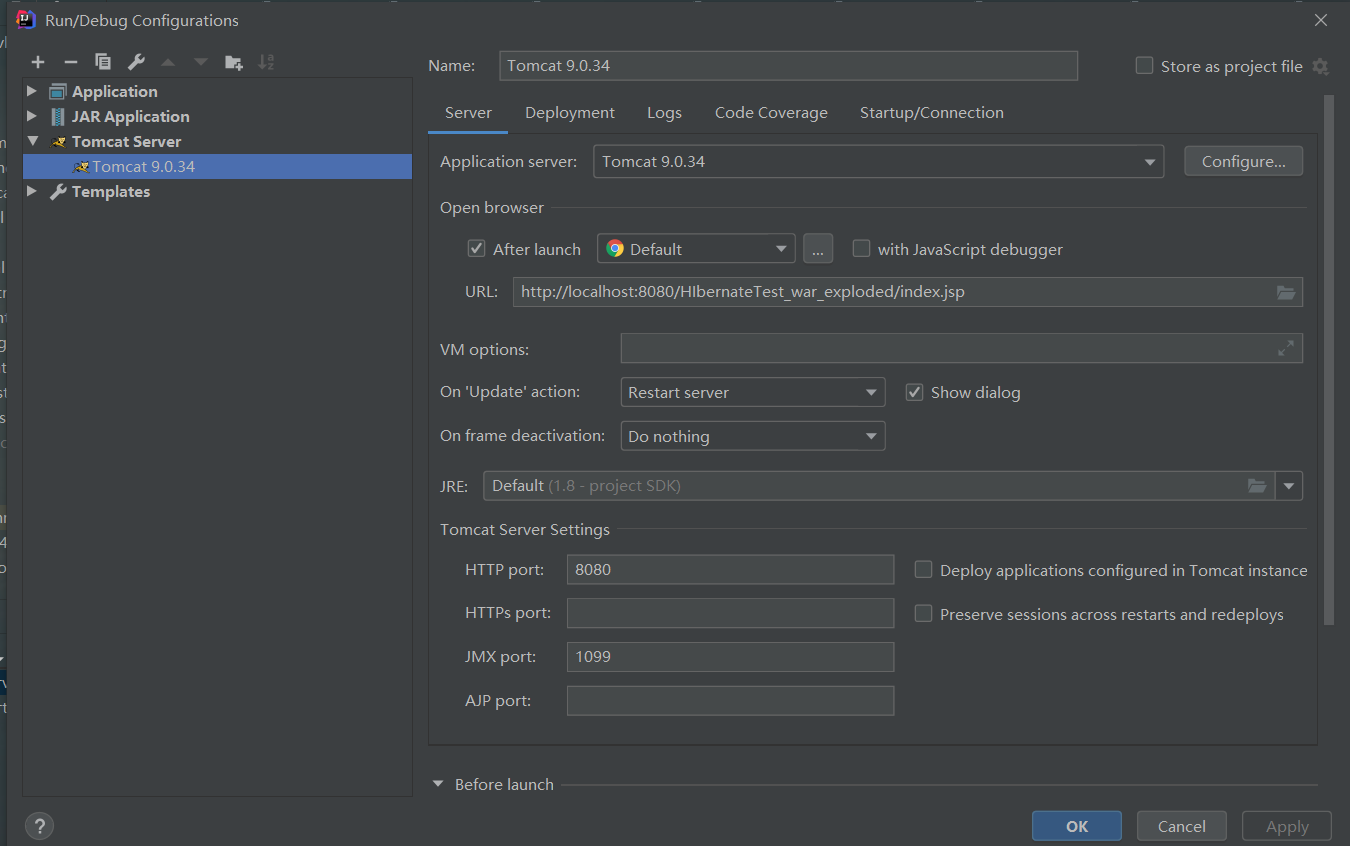This screenshot has height=846, width=1350.
Task: Expand JAR Application node in tree
Action: tap(32, 116)
